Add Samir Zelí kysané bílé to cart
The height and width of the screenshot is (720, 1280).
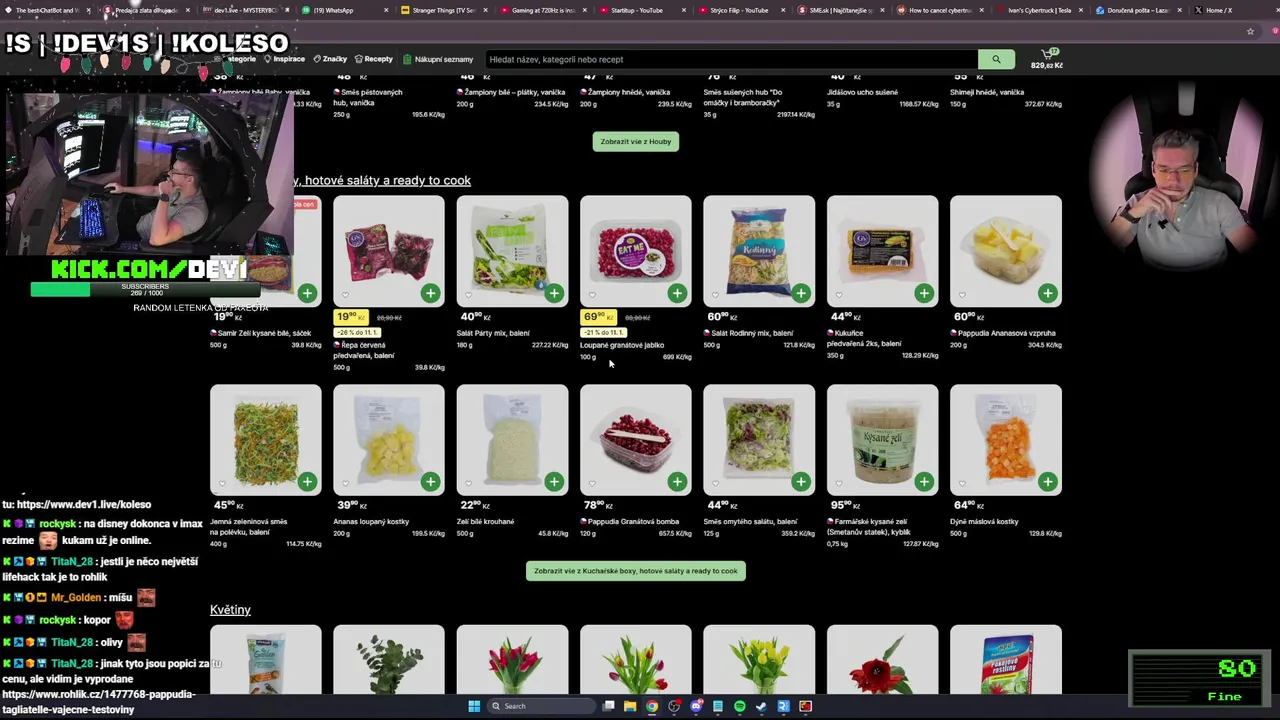click(x=307, y=293)
